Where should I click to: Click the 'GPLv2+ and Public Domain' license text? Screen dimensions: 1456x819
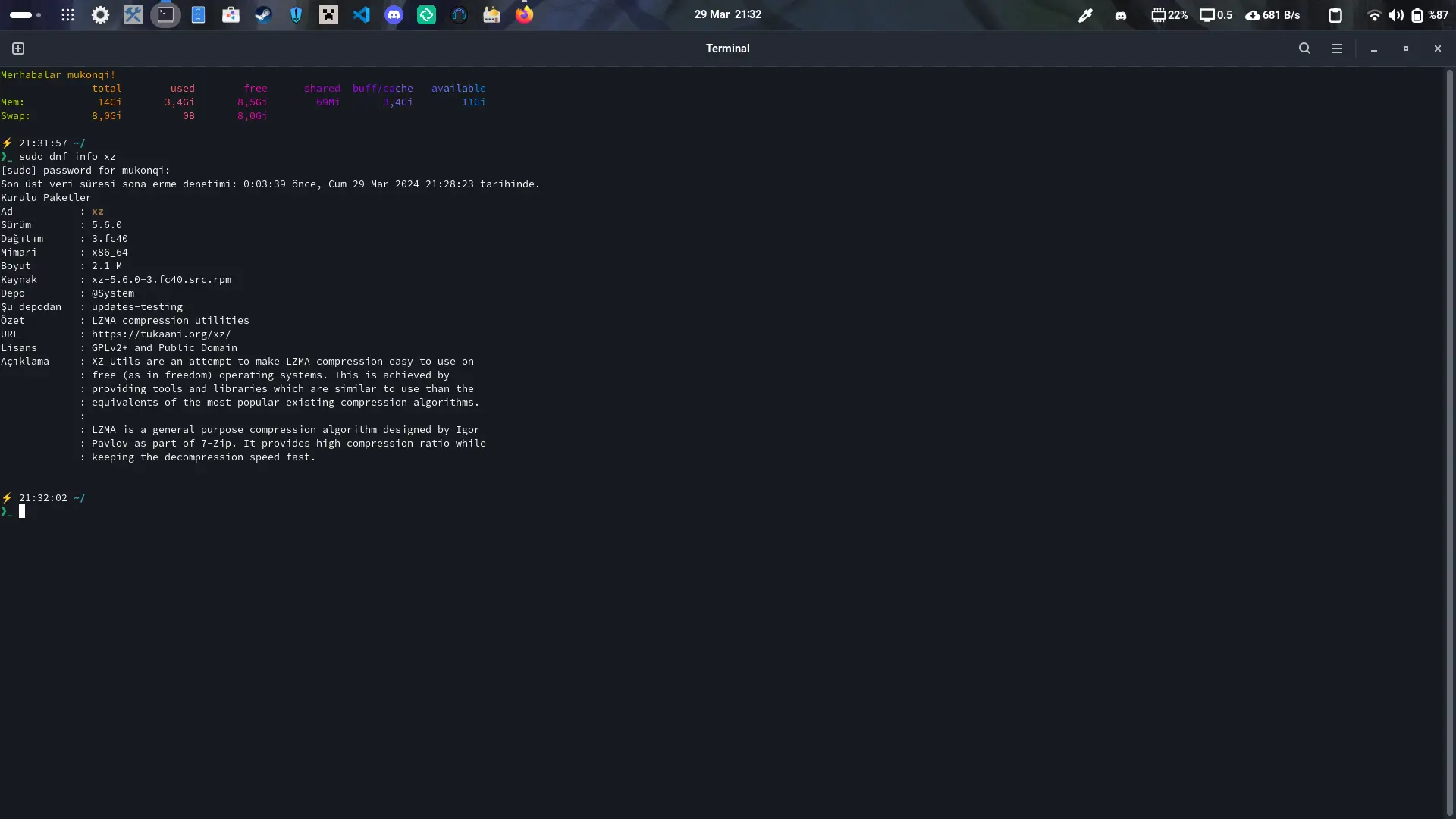(x=165, y=348)
